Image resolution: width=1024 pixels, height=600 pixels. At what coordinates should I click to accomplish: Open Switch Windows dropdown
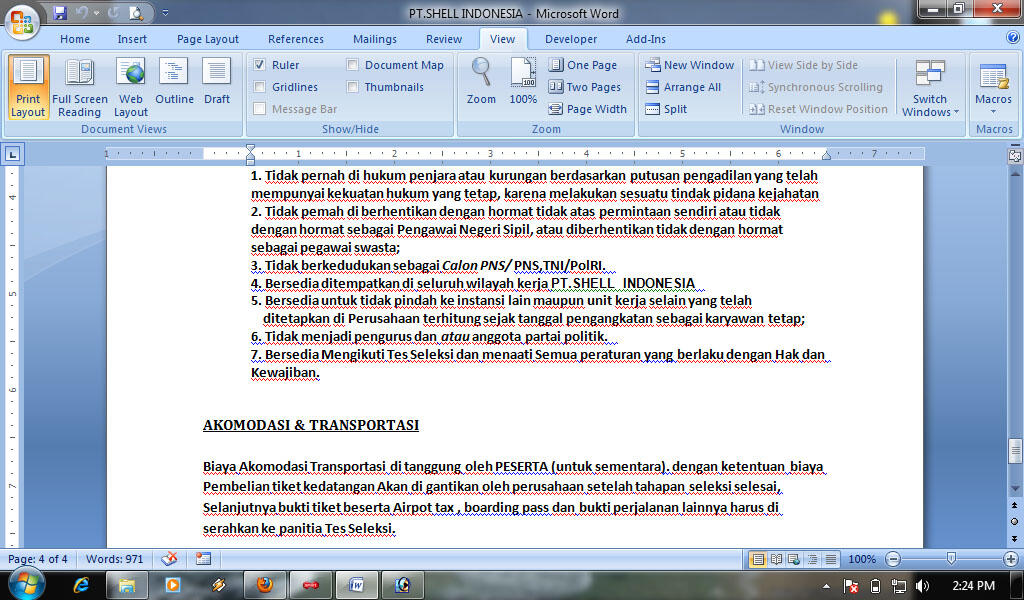coord(931,88)
